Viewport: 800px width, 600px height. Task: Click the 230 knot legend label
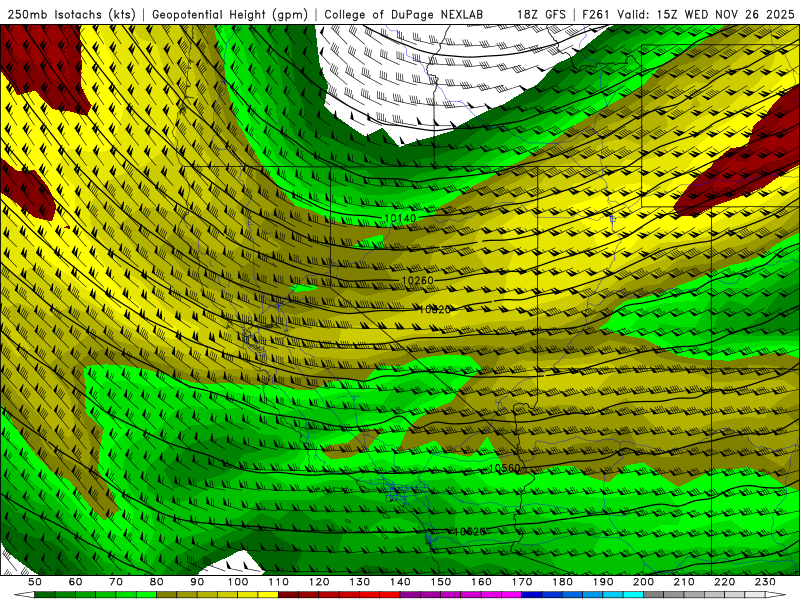pos(765,582)
